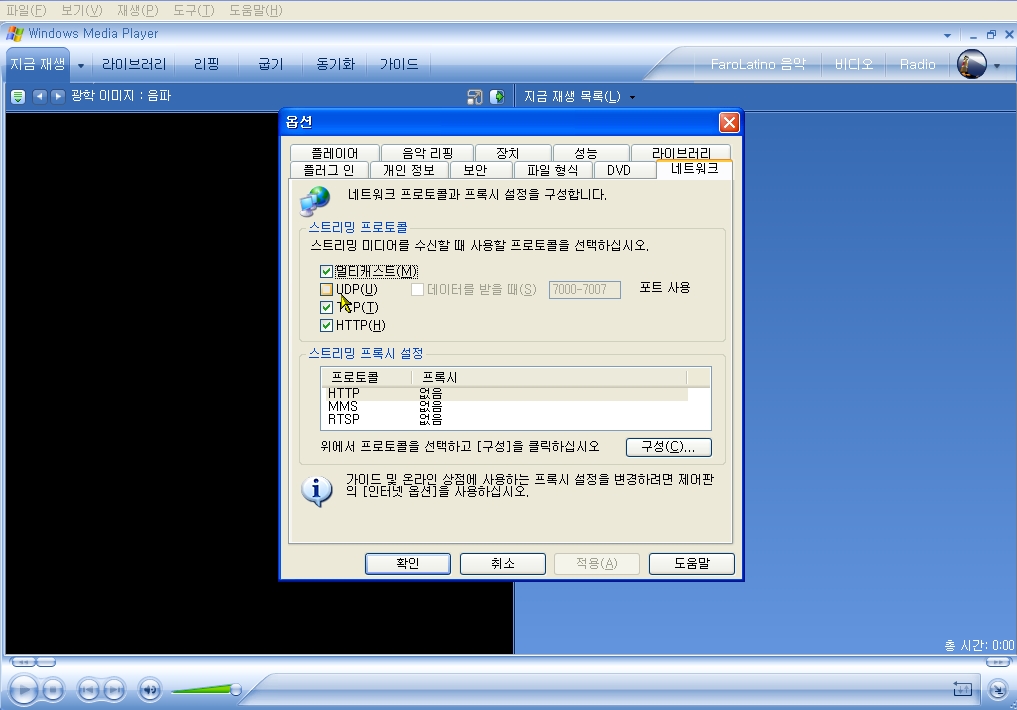Open the FaroLatino 음악 link
The height and width of the screenshot is (710, 1017).
758,64
